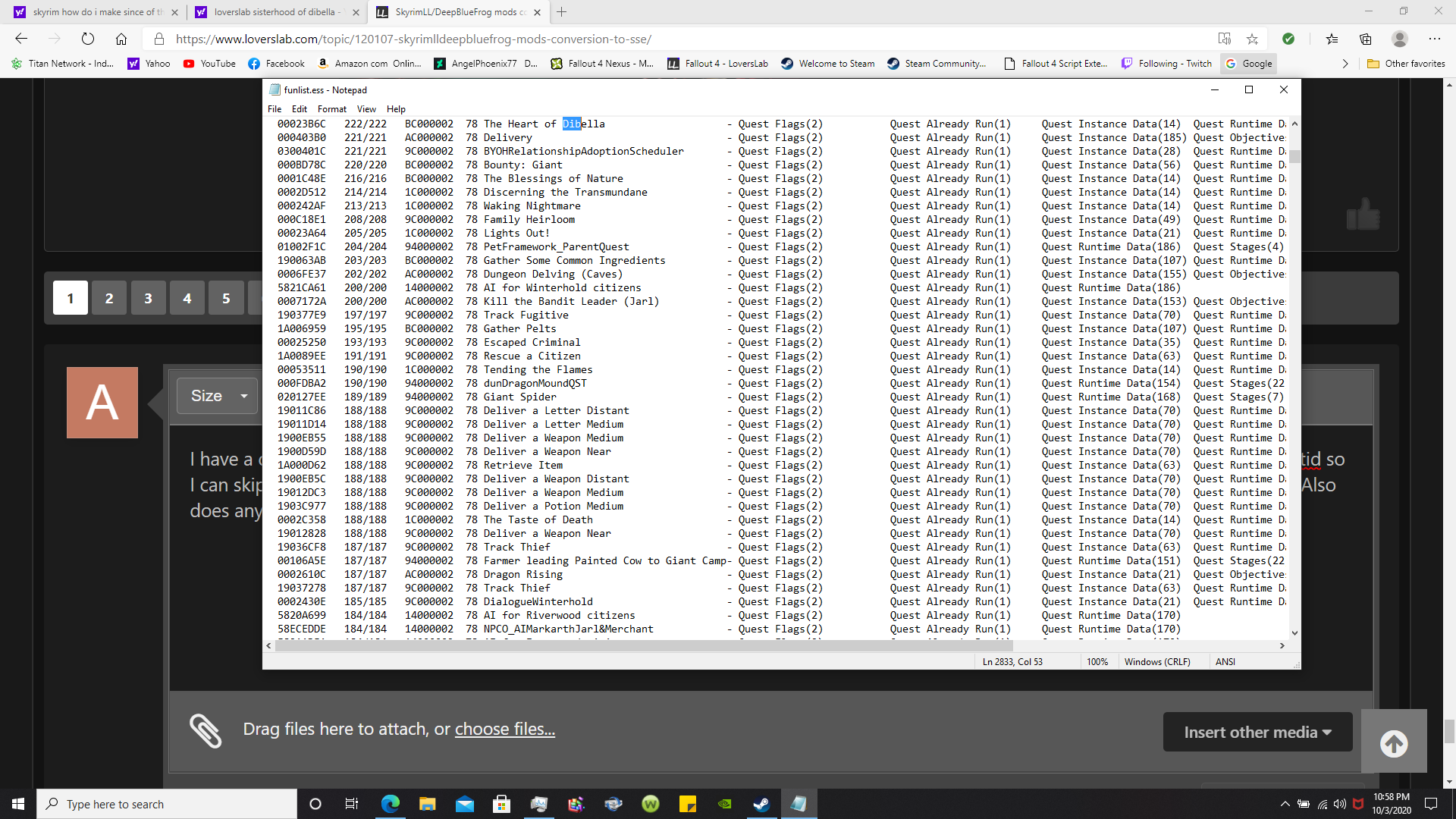
Task: Click the green checkmark extension icon
Action: point(1288,39)
